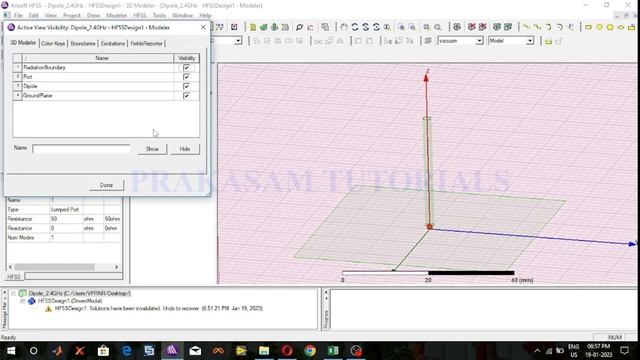640x360 pixels.
Task: Switch to the Excitations tab
Action: (113, 43)
